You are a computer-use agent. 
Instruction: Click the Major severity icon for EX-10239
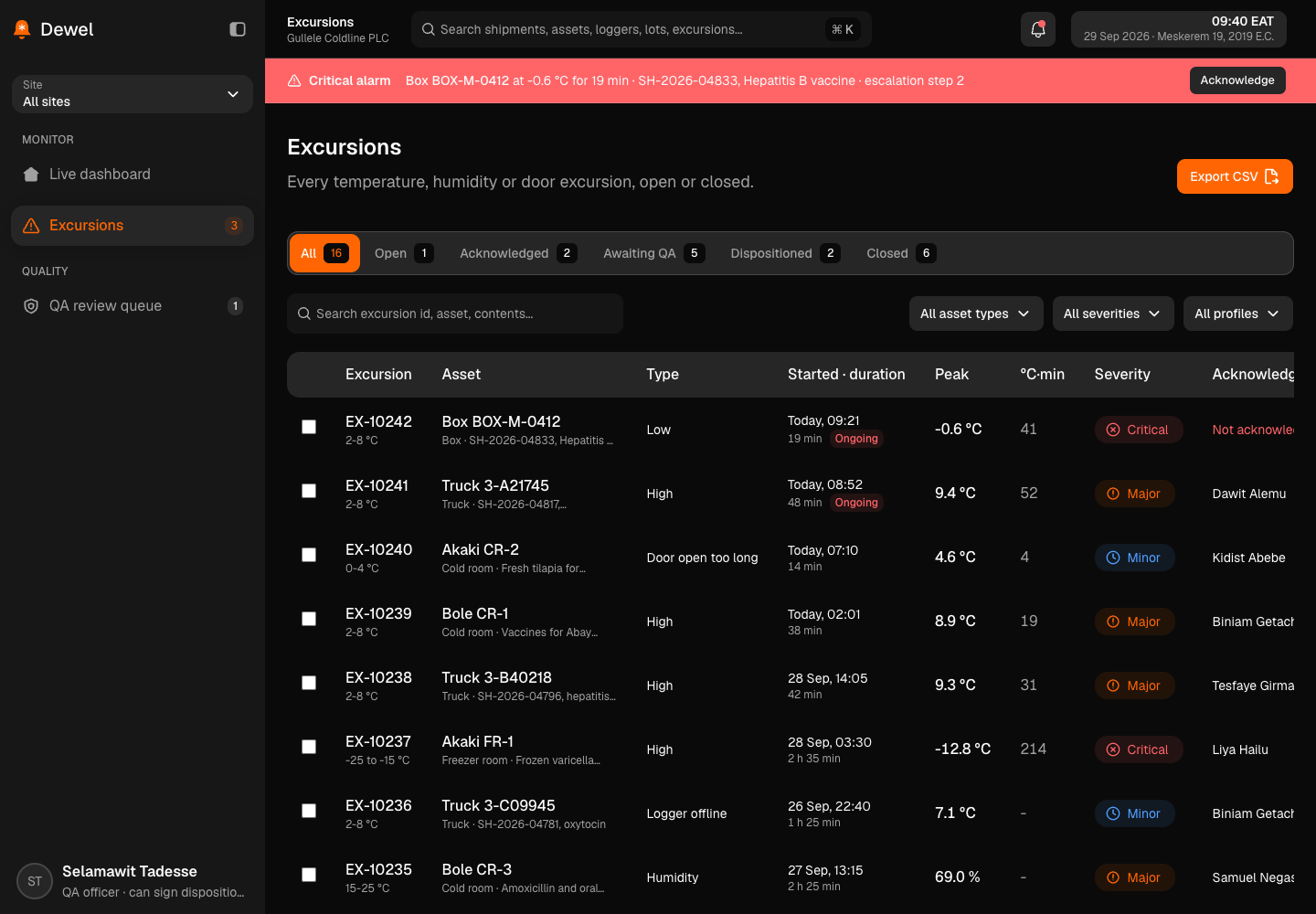[x=1113, y=622]
